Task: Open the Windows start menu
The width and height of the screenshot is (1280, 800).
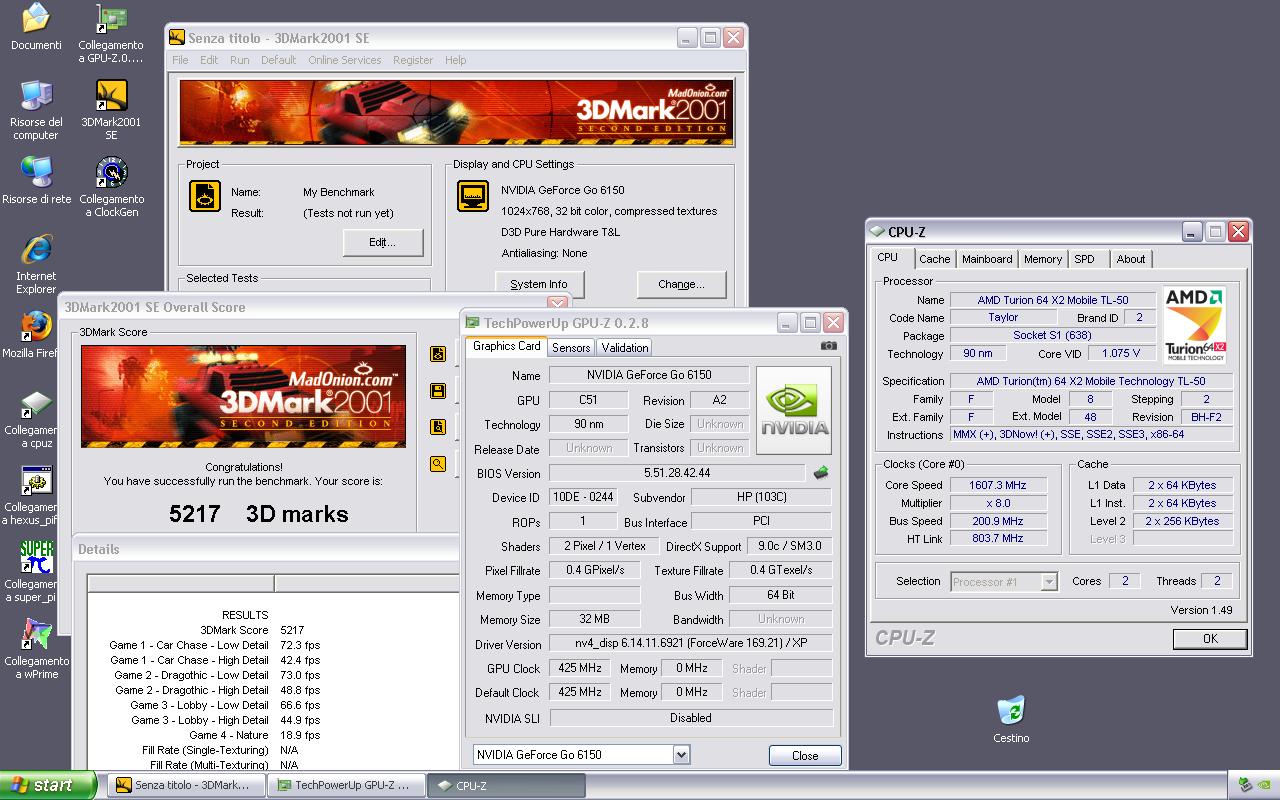Action: click(x=48, y=785)
